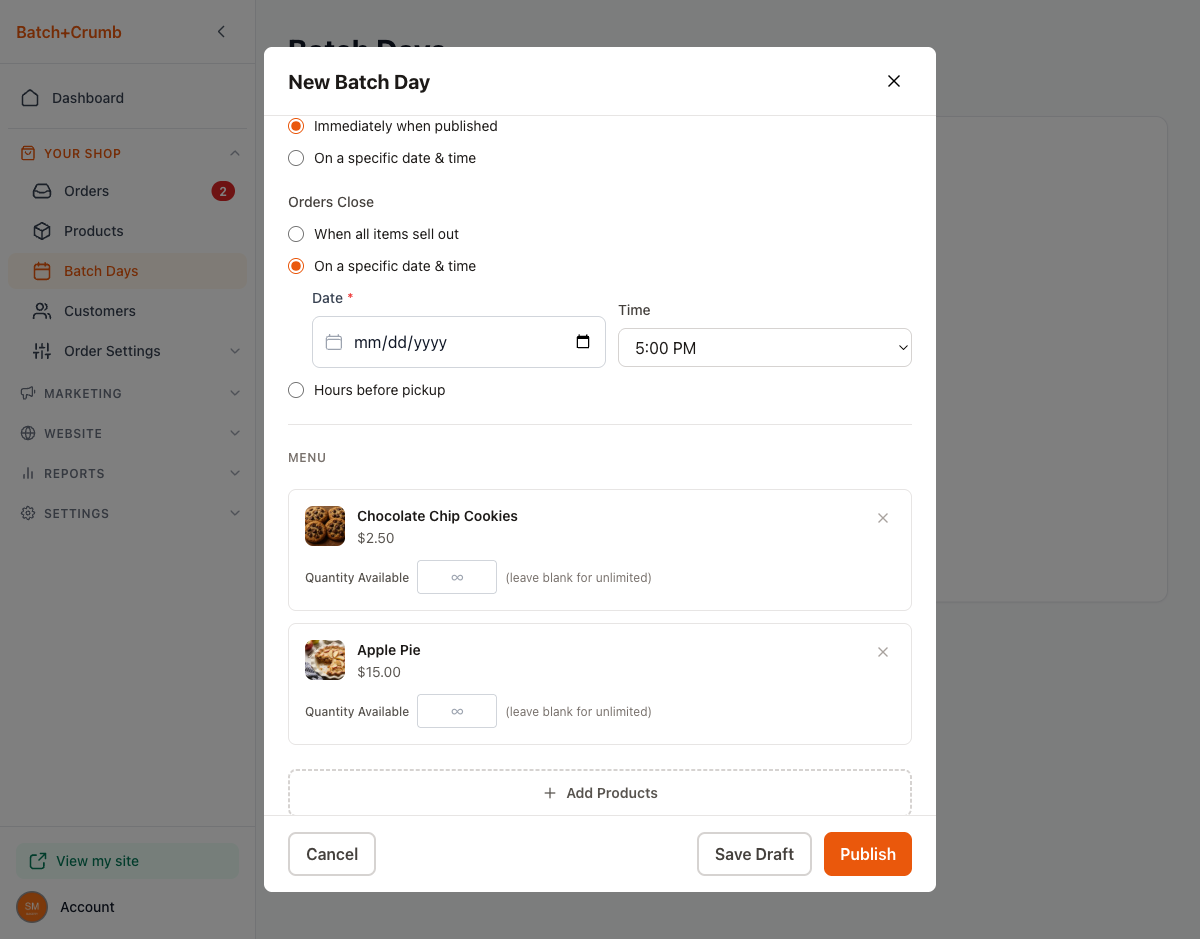The height and width of the screenshot is (939, 1200).
Task: Select 'When all items sell out' option
Action: point(296,234)
